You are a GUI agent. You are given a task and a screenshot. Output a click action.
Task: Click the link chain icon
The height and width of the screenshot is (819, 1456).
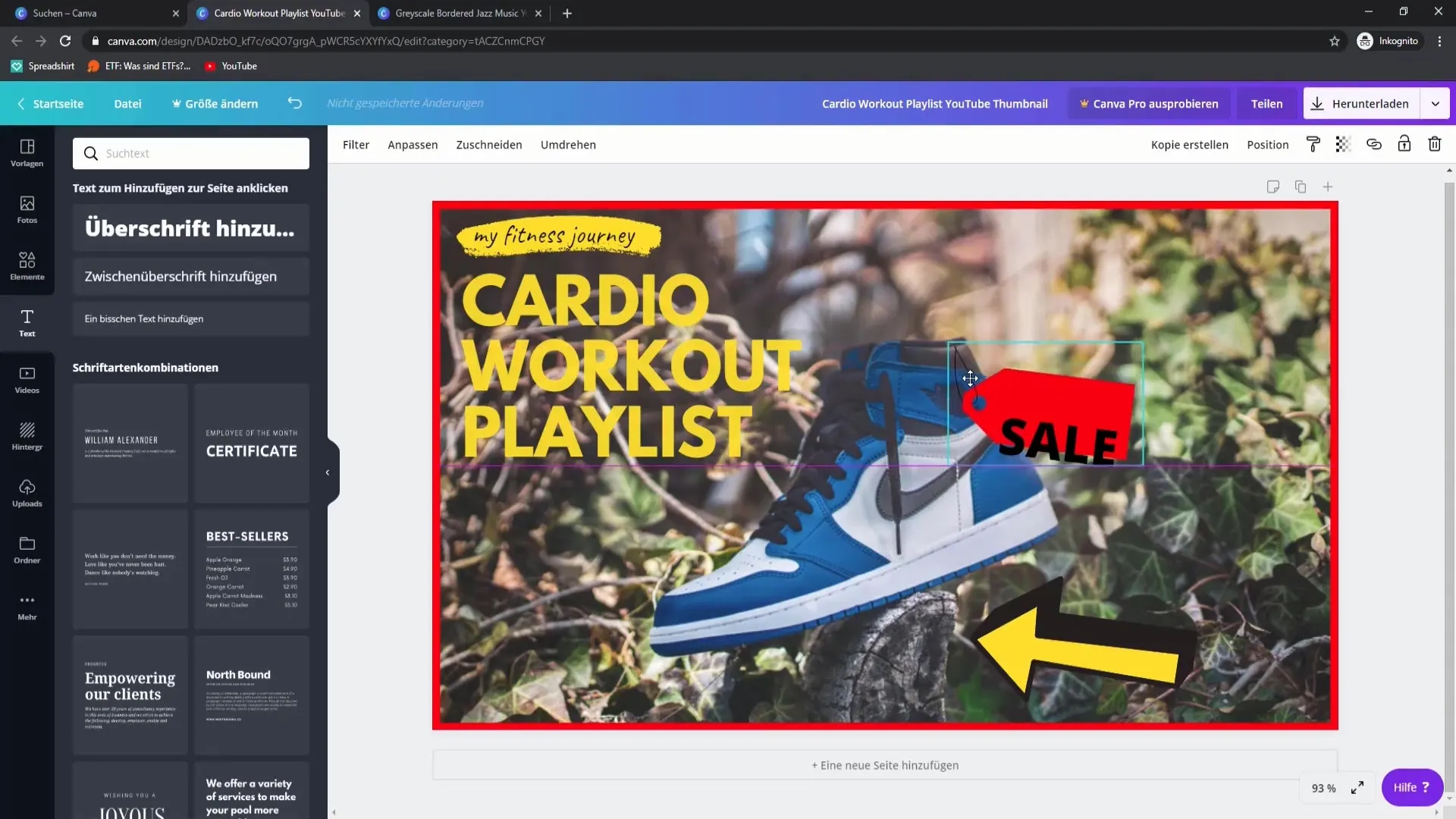point(1373,144)
